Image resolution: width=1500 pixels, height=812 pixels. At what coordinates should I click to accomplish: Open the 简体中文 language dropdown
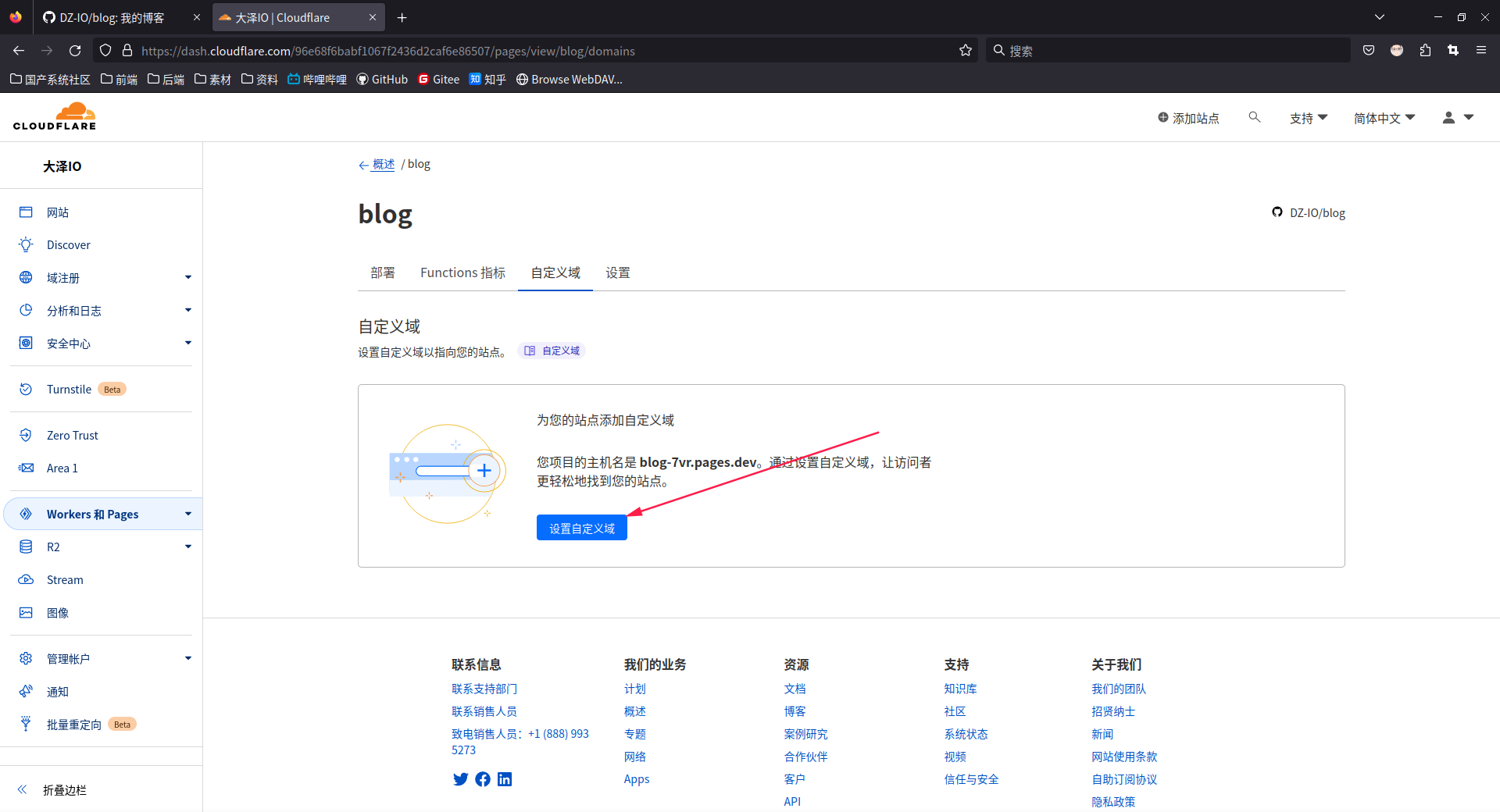click(x=1383, y=117)
